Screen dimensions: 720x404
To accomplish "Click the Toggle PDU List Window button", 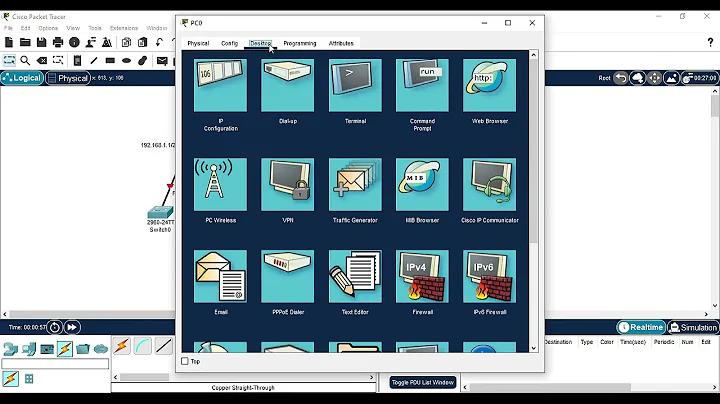I will [423, 382].
